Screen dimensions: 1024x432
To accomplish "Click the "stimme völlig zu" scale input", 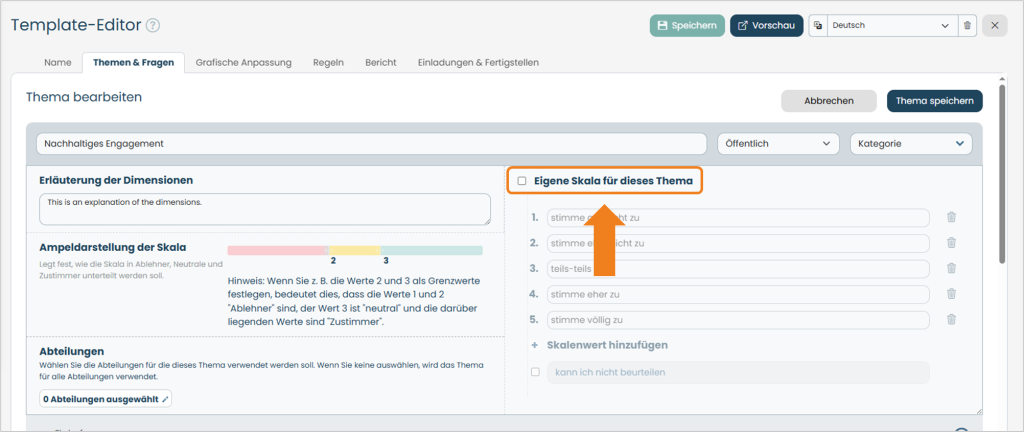I will tap(738, 320).
